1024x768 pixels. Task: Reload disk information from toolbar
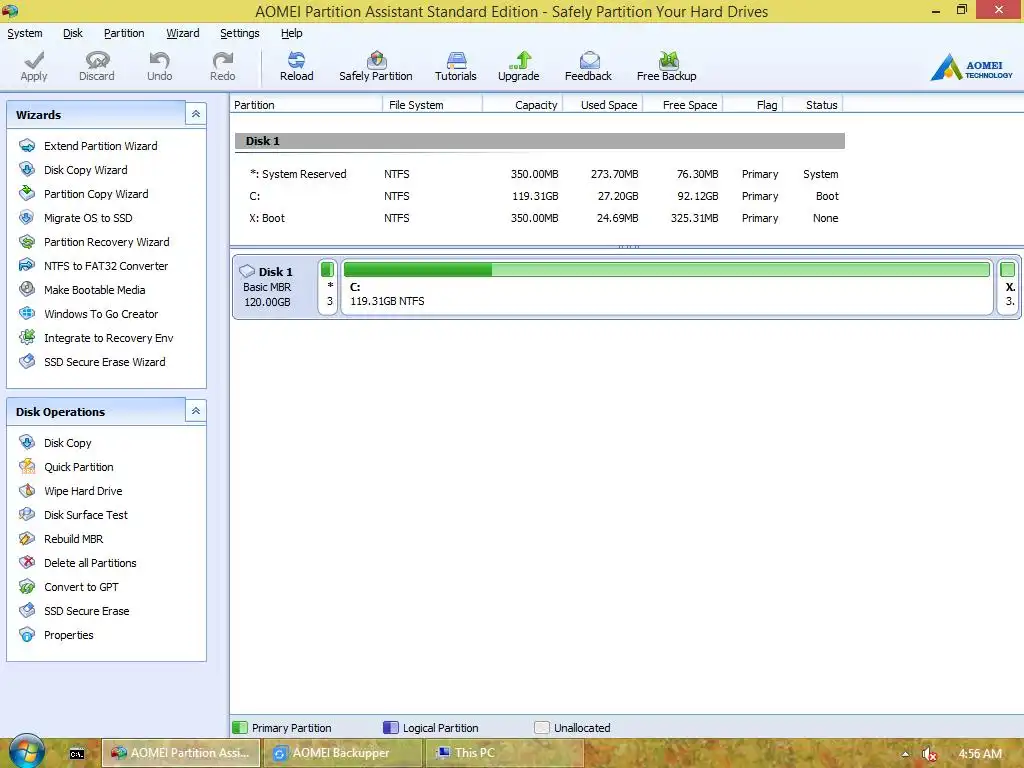296,66
